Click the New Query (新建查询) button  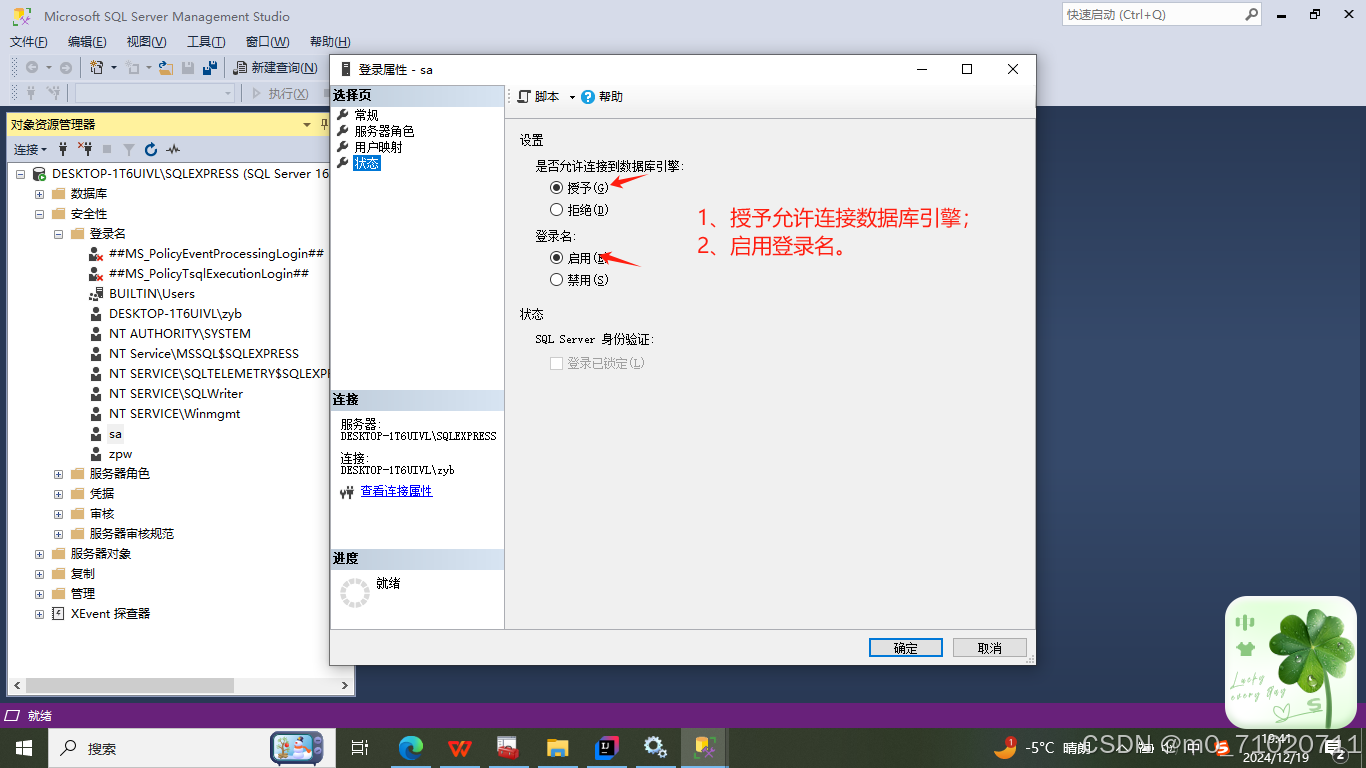click(x=275, y=67)
